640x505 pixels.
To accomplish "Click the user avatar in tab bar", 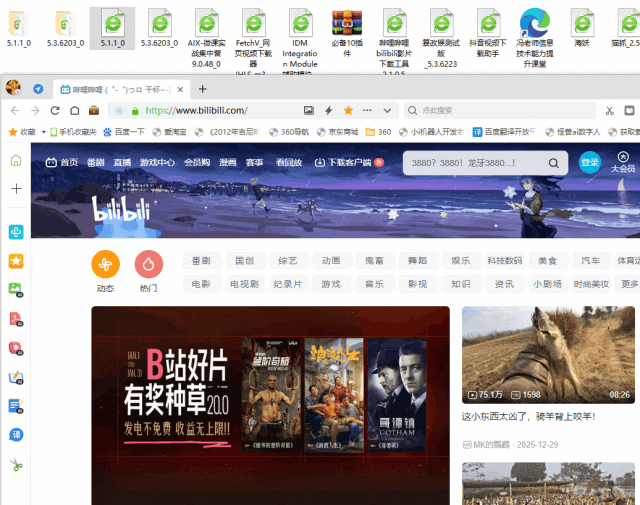I will tap(13, 87).
